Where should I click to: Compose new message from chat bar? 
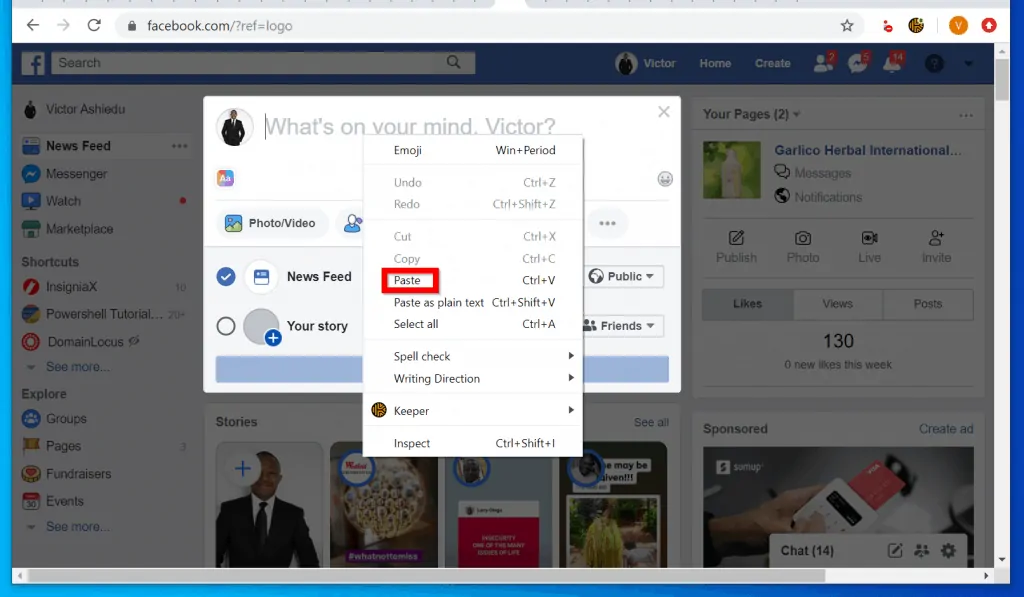pyautogui.click(x=895, y=551)
